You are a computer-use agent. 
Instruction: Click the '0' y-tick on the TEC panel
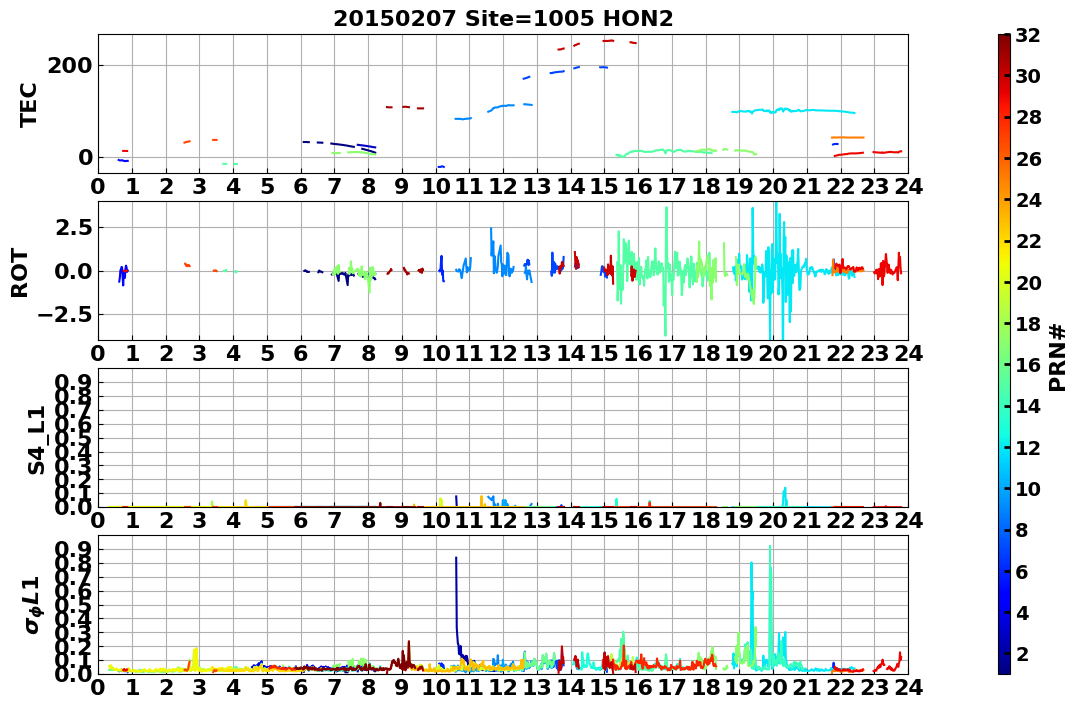point(85,157)
